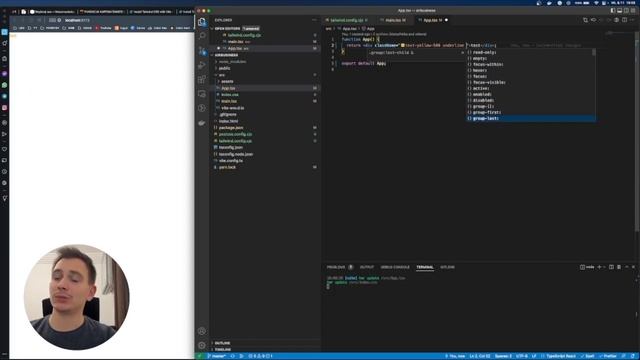Click the open changes icon in editor toolbar
This screenshot has height=360, width=640.
[586, 20]
